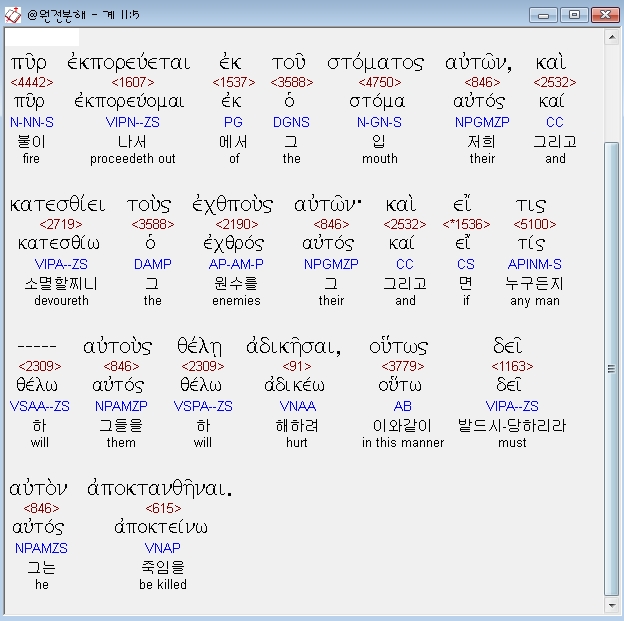Click Strong's number <*1536>
Viewport: 624px width, 621px height.
point(466,225)
